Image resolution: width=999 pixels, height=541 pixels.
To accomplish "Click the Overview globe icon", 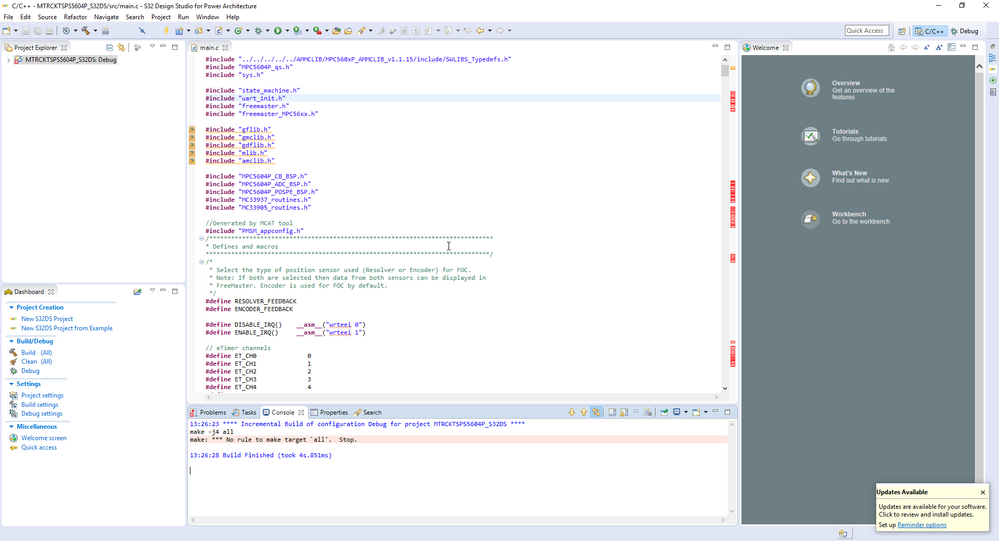I will pos(810,88).
